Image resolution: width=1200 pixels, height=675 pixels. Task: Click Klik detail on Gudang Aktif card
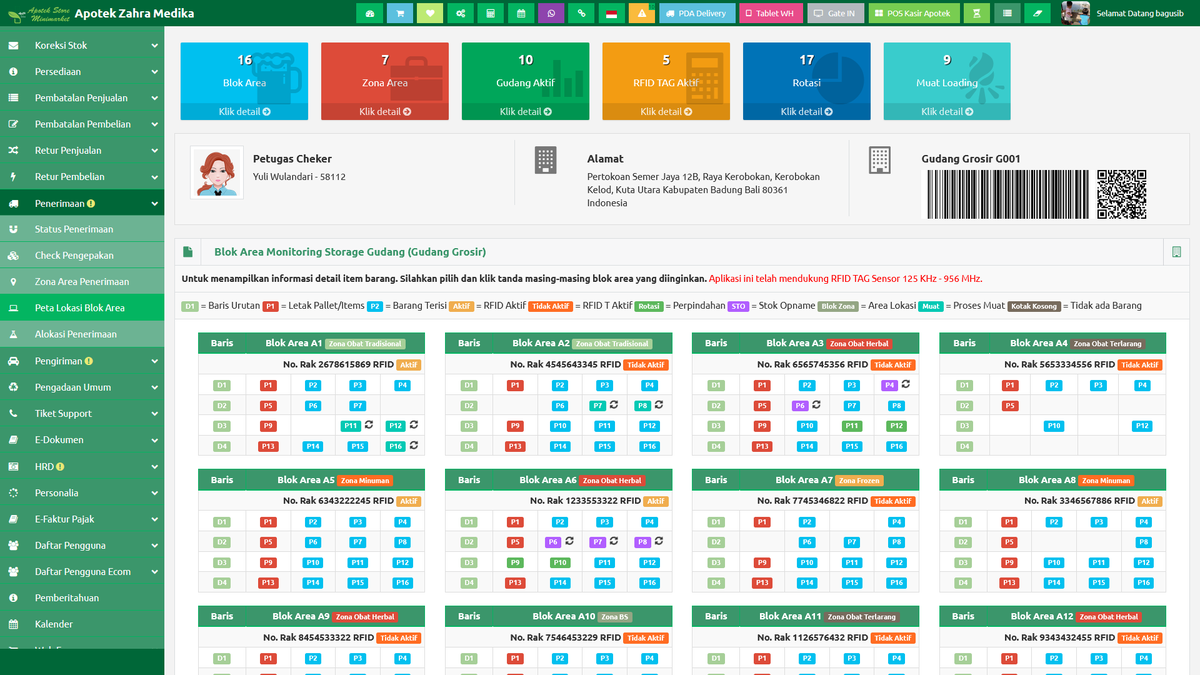[x=525, y=112]
